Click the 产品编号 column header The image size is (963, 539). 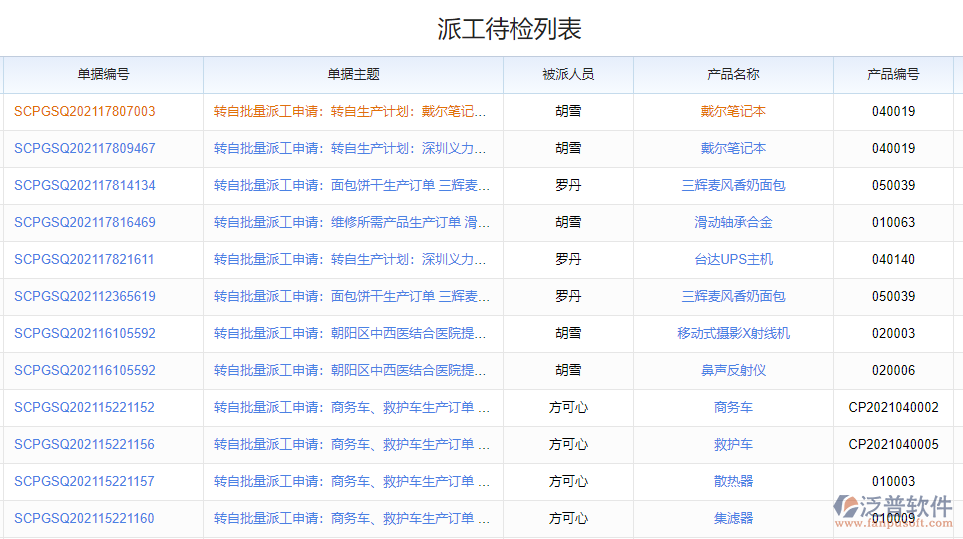tap(893, 75)
